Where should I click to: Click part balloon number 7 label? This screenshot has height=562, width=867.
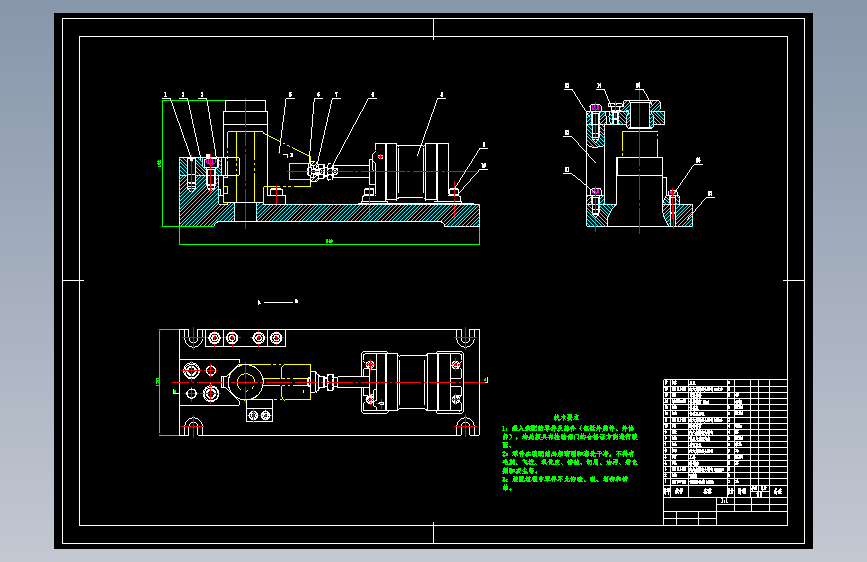[336, 95]
